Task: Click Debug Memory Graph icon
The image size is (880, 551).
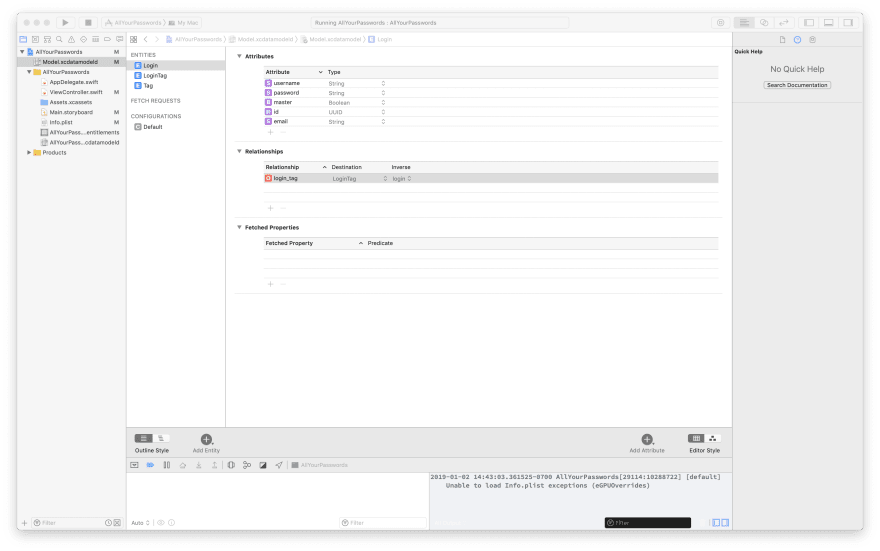Action: point(247,465)
